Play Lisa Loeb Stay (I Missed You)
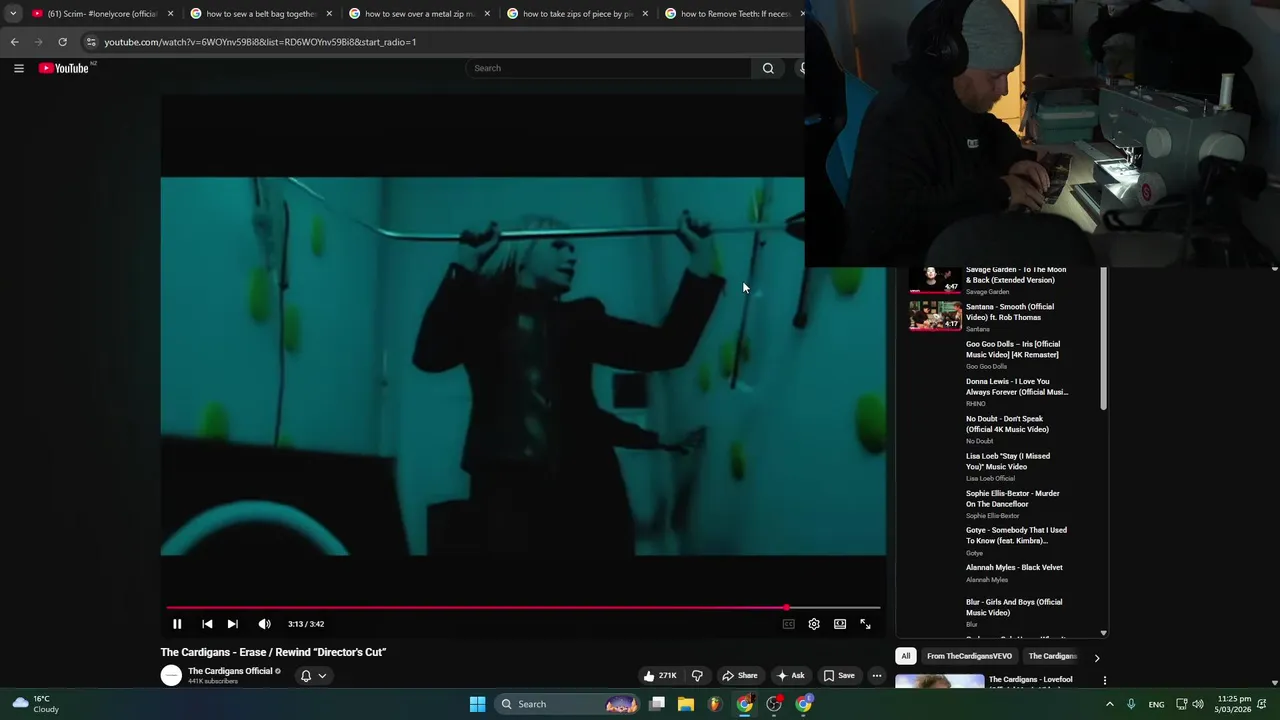 click(x=1008, y=461)
